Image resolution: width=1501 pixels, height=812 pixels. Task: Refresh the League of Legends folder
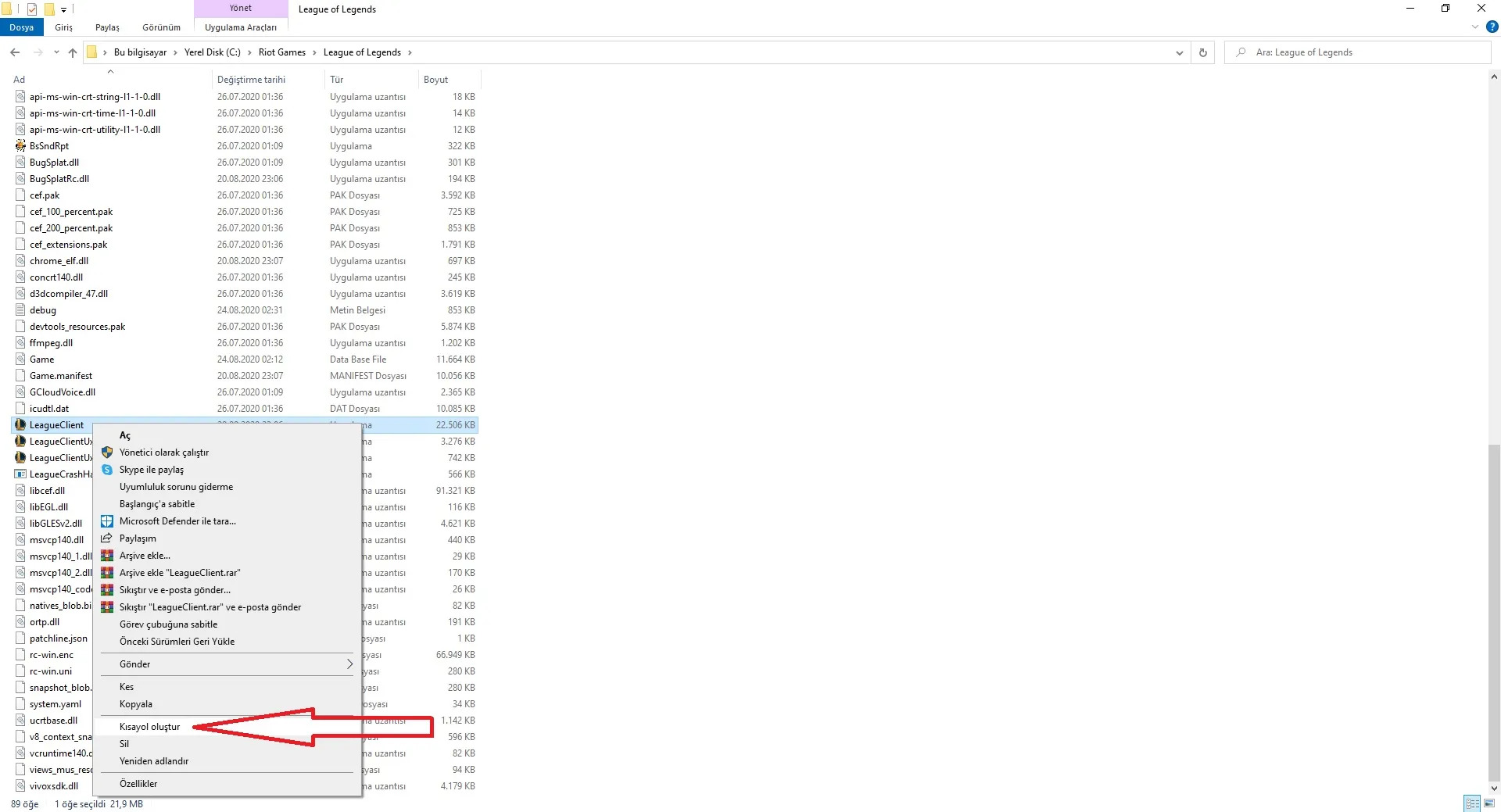pos(1203,52)
